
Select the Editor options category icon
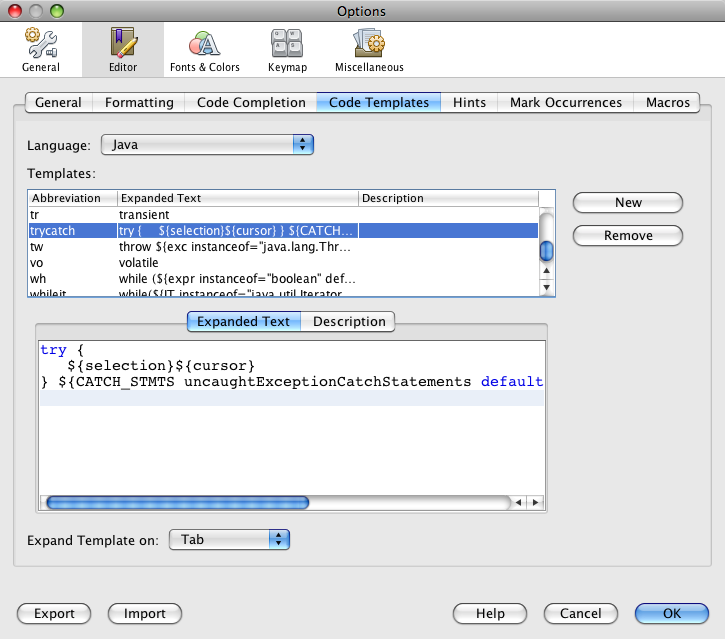(x=122, y=50)
